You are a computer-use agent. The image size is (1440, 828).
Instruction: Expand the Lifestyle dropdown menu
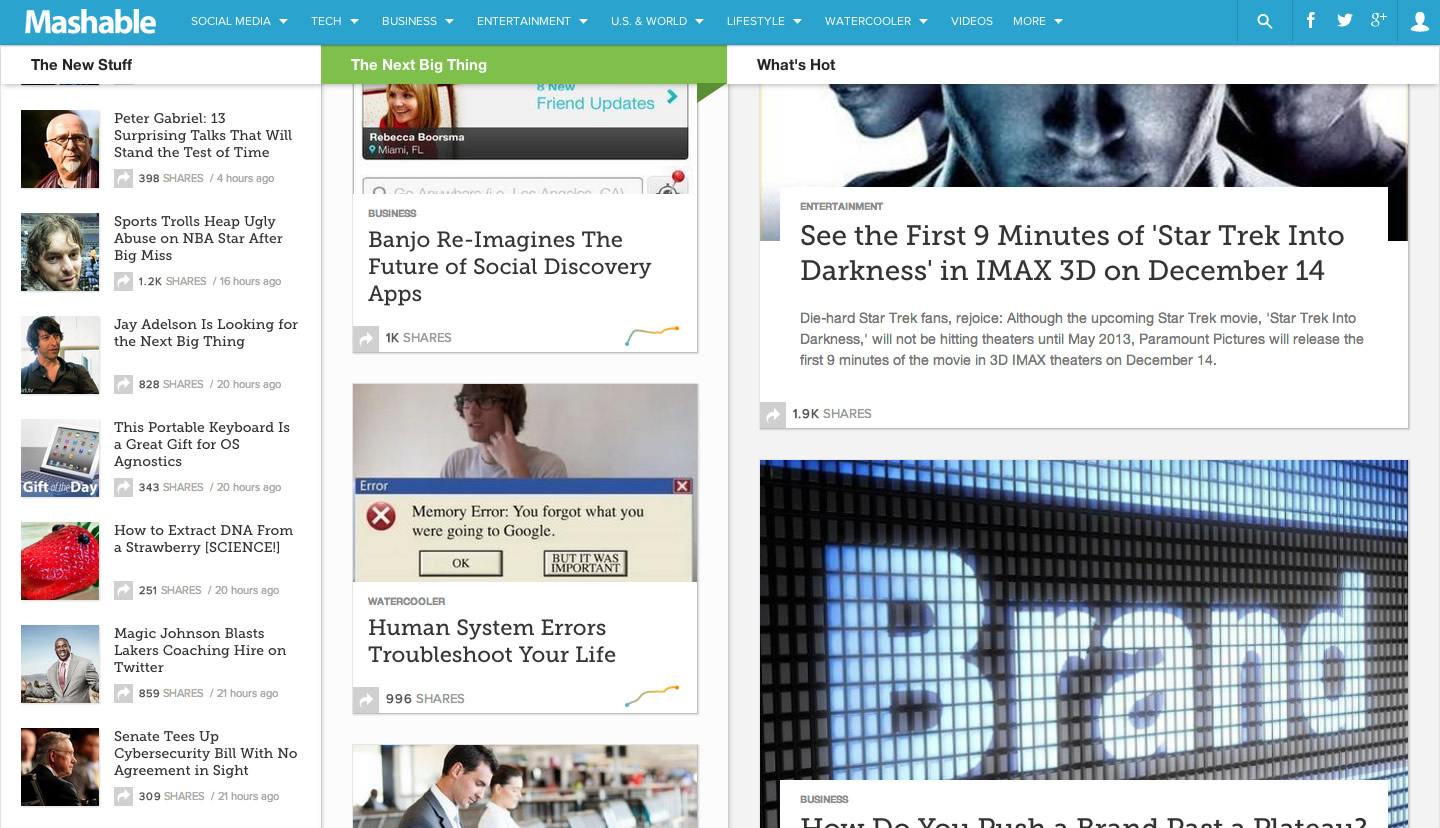click(764, 21)
